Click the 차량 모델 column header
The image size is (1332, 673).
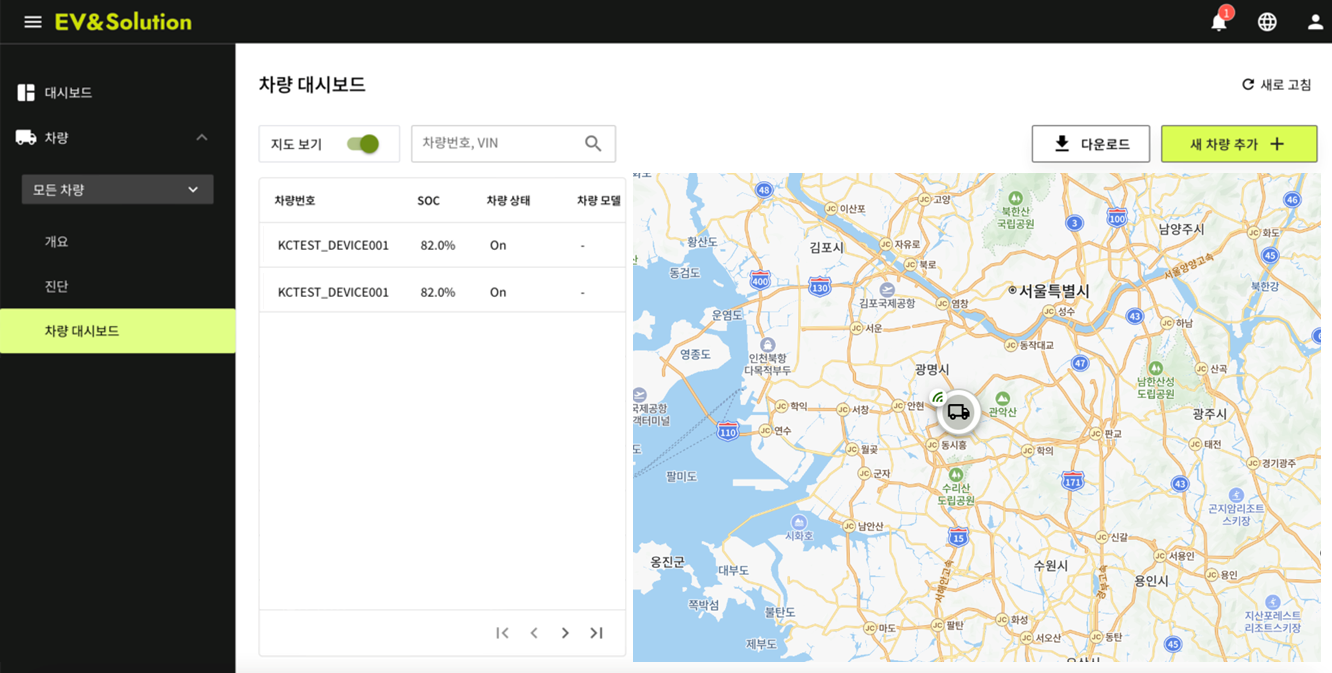[599, 201]
